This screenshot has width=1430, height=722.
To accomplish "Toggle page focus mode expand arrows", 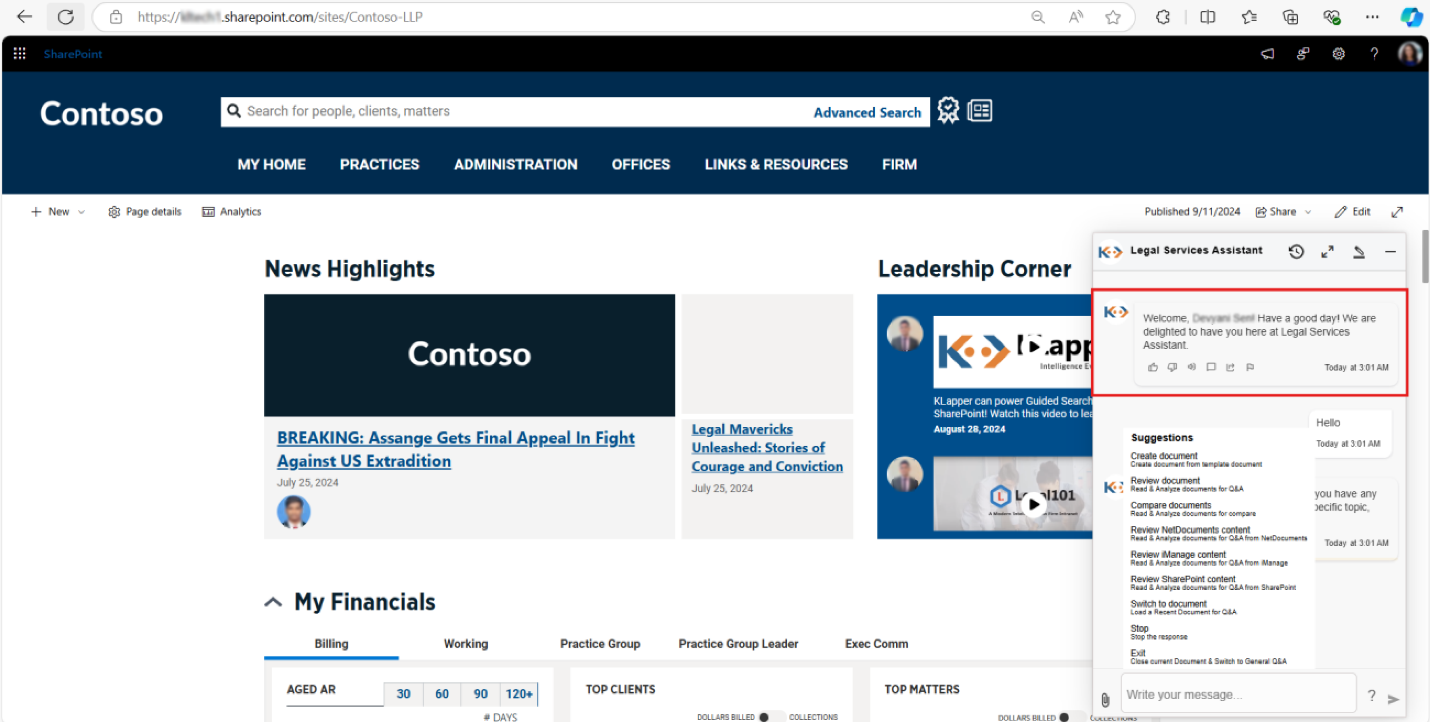I will coord(1397,212).
